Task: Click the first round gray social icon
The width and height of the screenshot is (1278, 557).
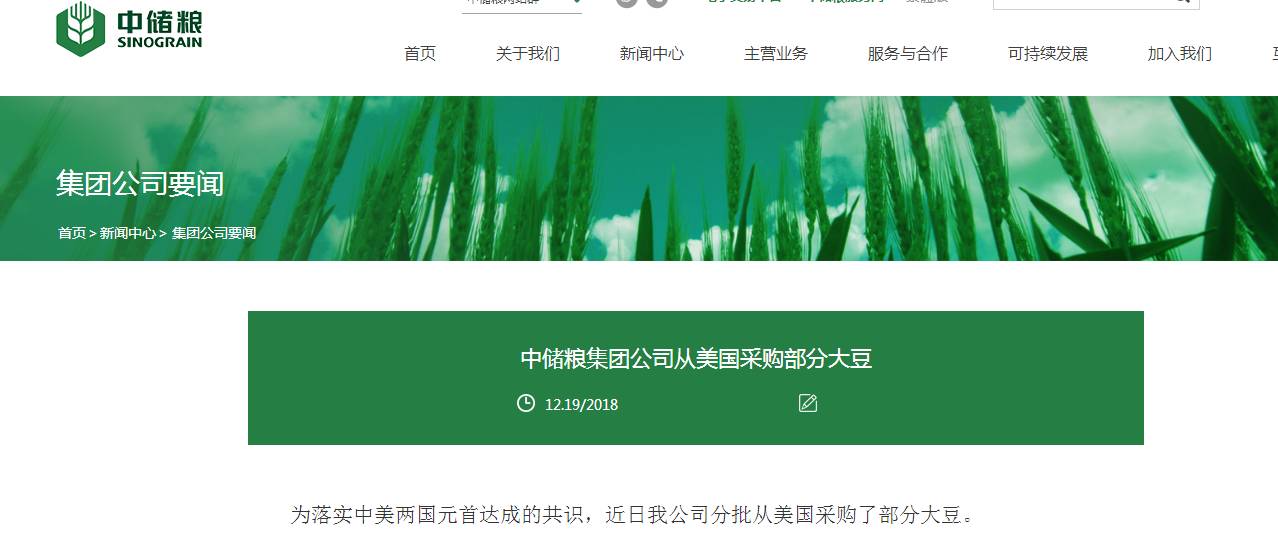Action: click(626, 2)
